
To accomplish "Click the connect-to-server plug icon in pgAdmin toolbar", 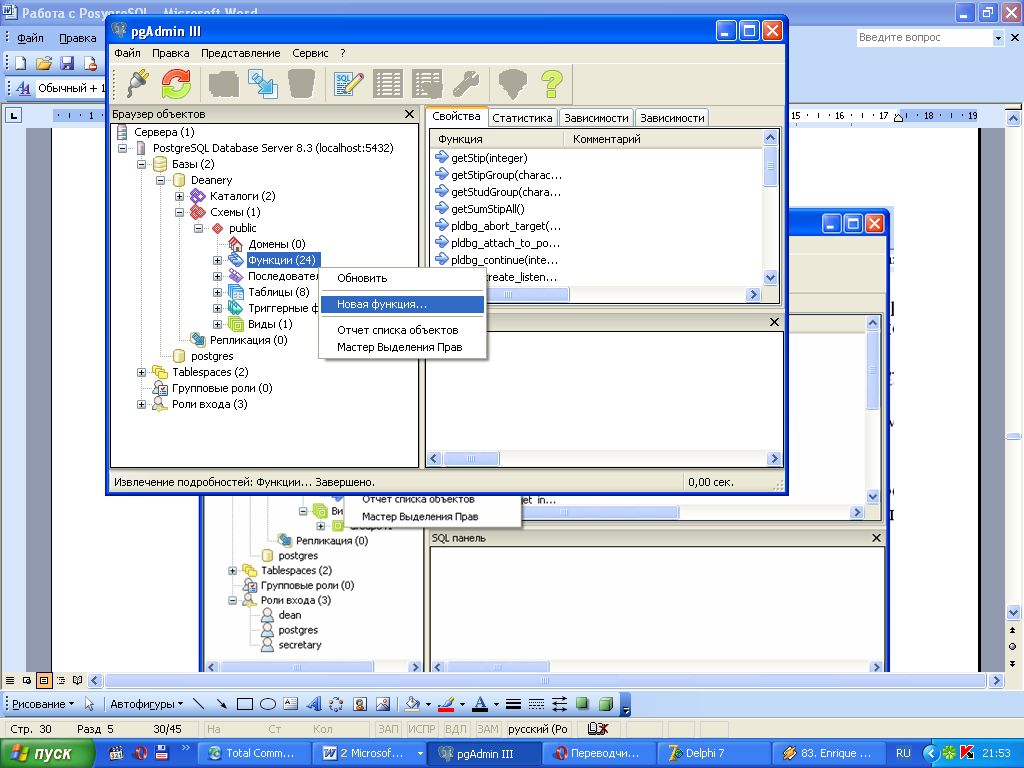I will pyautogui.click(x=138, y=84).
